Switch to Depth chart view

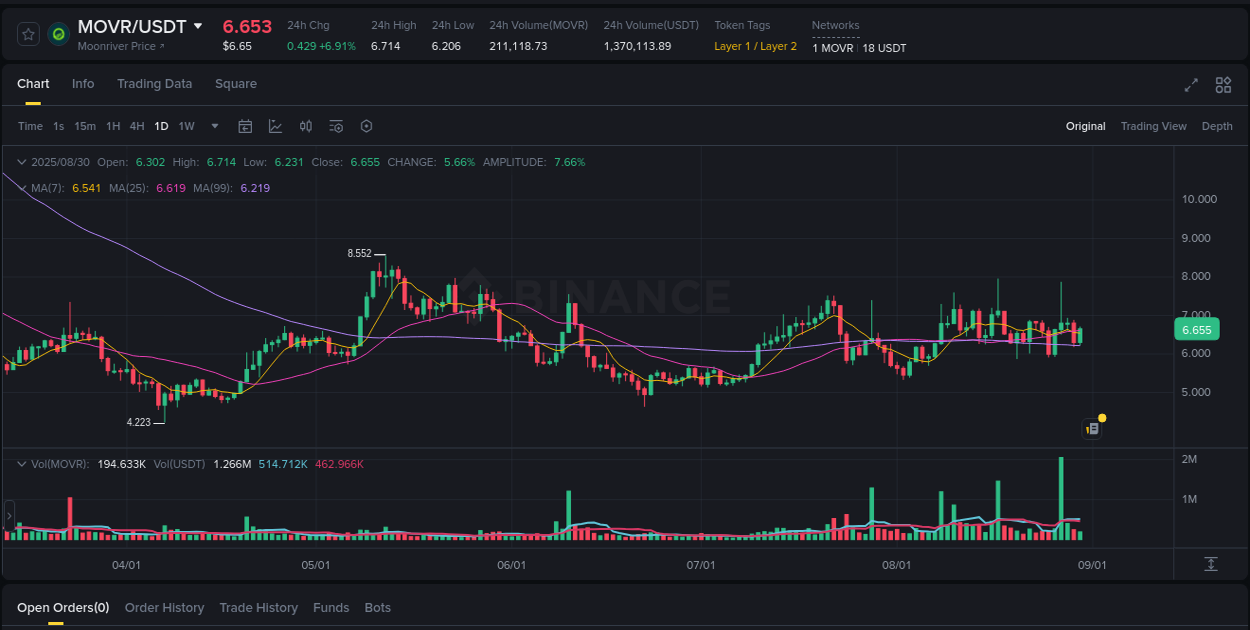pyautogui.click(x=1217, y=126)
